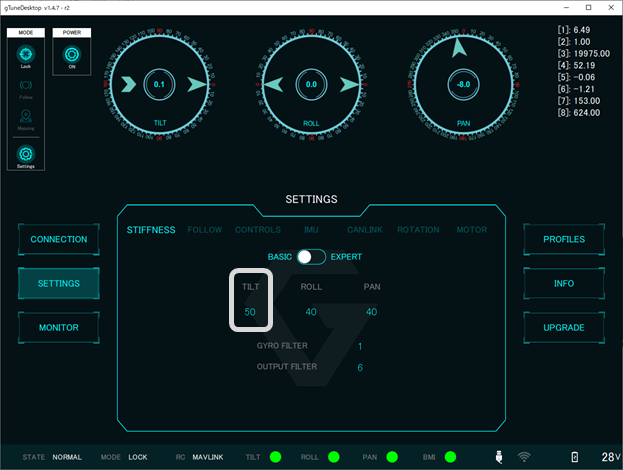Click the Settings gear in the Mode panel
This screenshot has height=470, width=623.
[26, 155]
